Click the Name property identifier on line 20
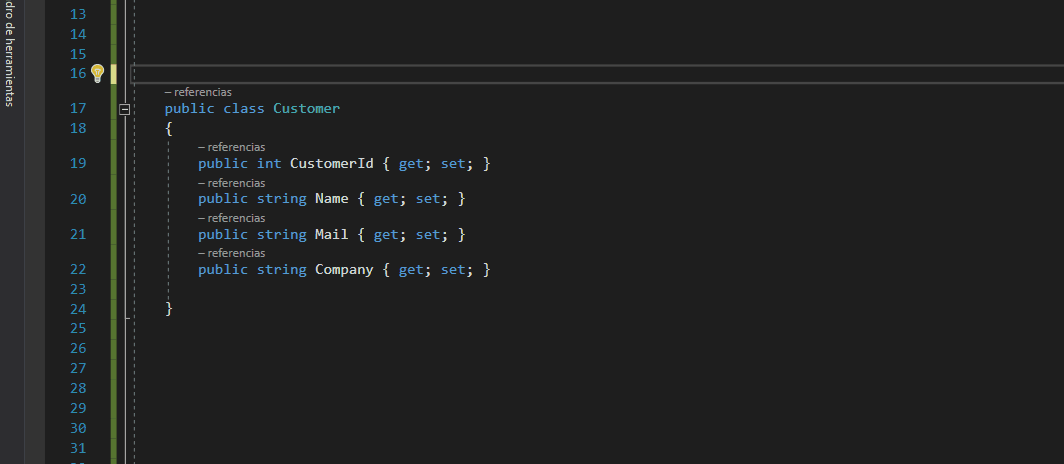This screenshot has width=1064, height=464. 332,199
